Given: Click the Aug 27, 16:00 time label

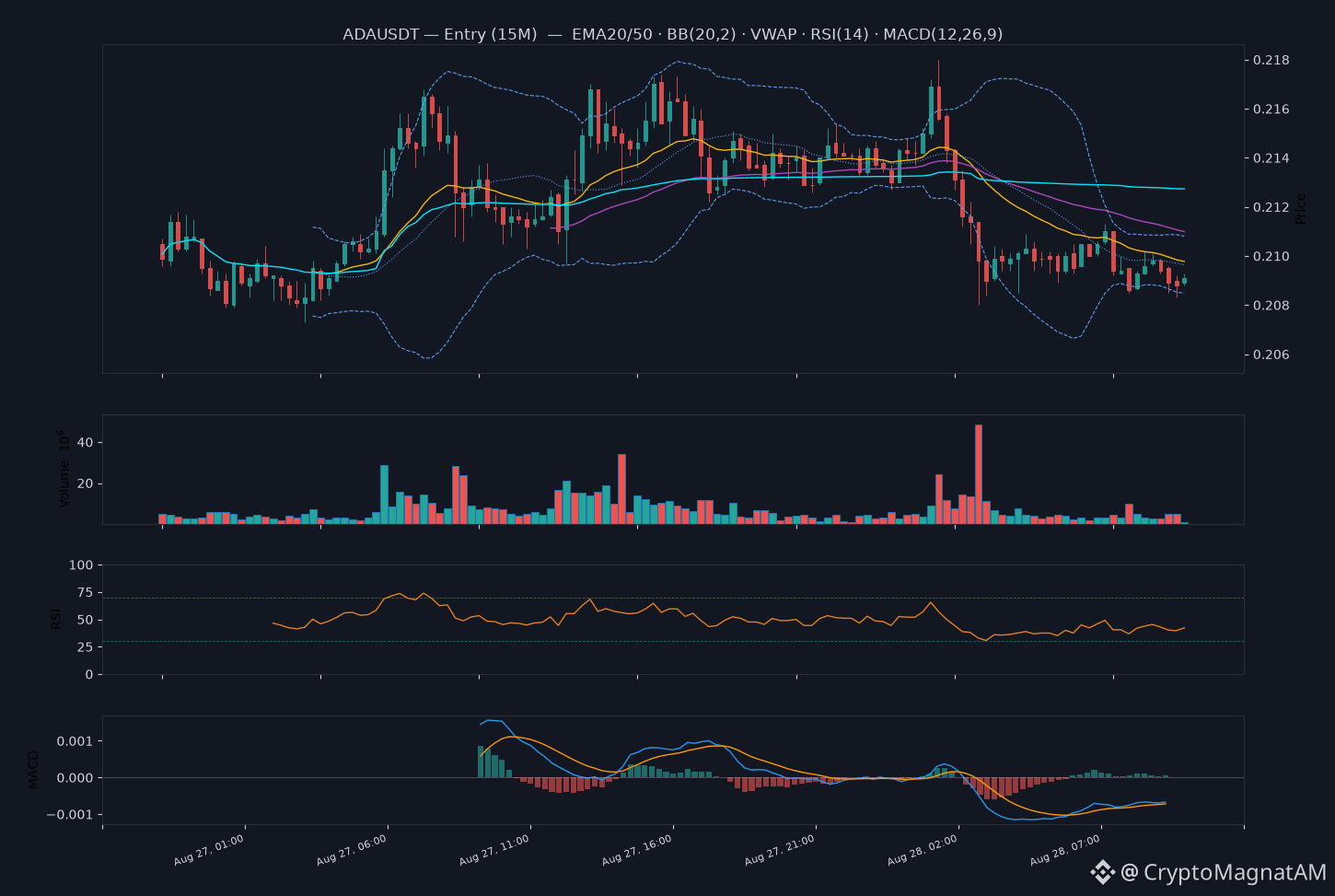Looking at the screenshot, I should (x=637, y=849).
